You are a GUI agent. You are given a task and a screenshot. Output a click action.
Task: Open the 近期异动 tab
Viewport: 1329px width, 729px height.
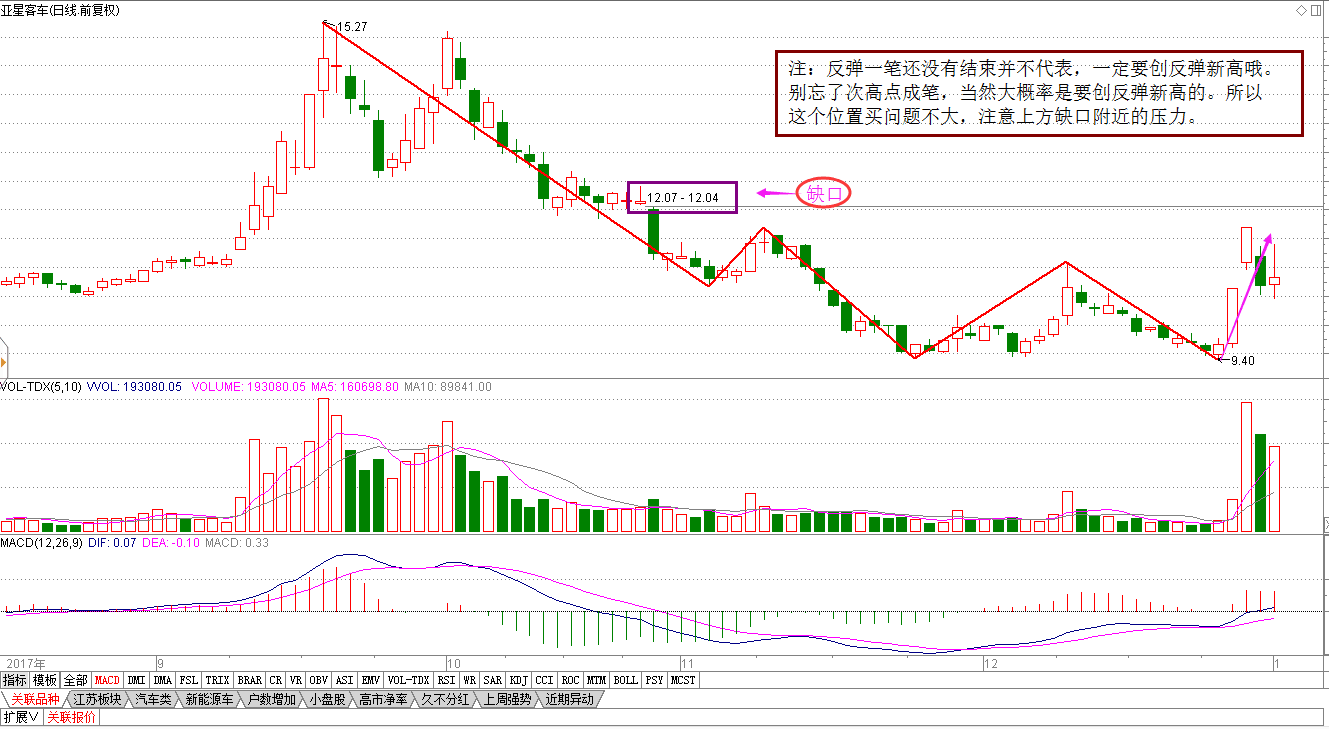[x=569, y=699]
